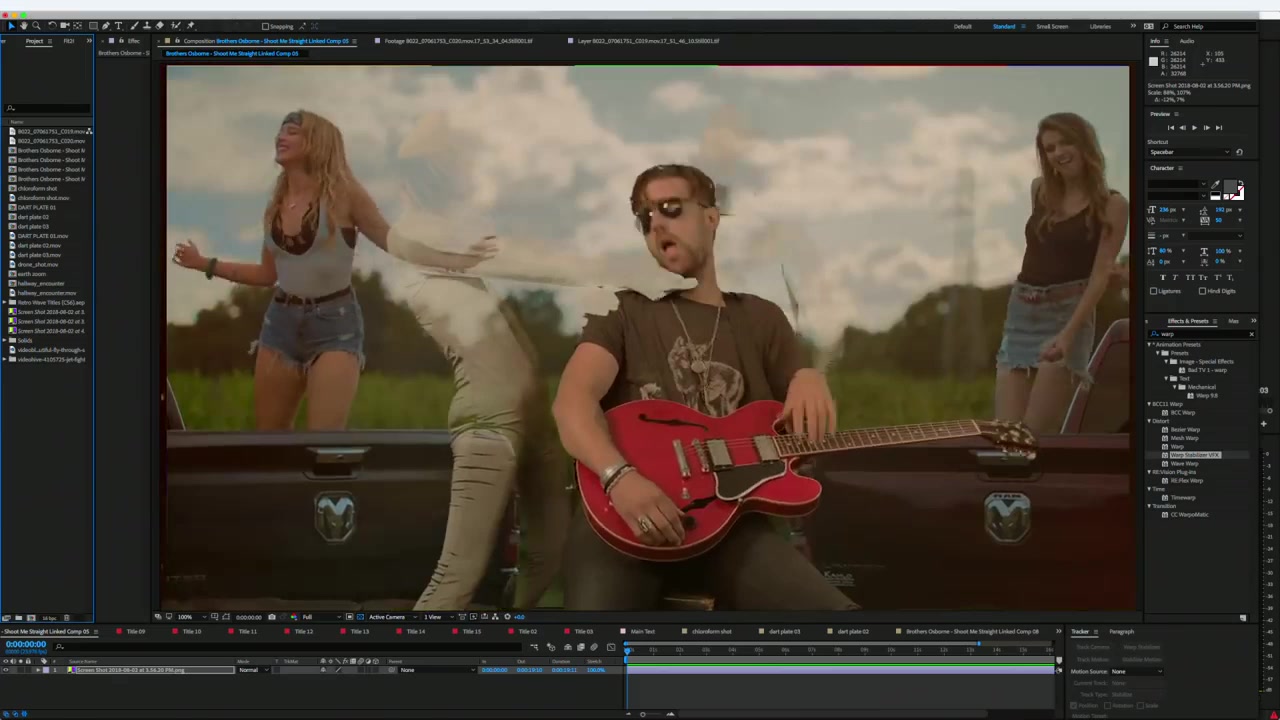Check the Ligatures option

(1154, 291)
